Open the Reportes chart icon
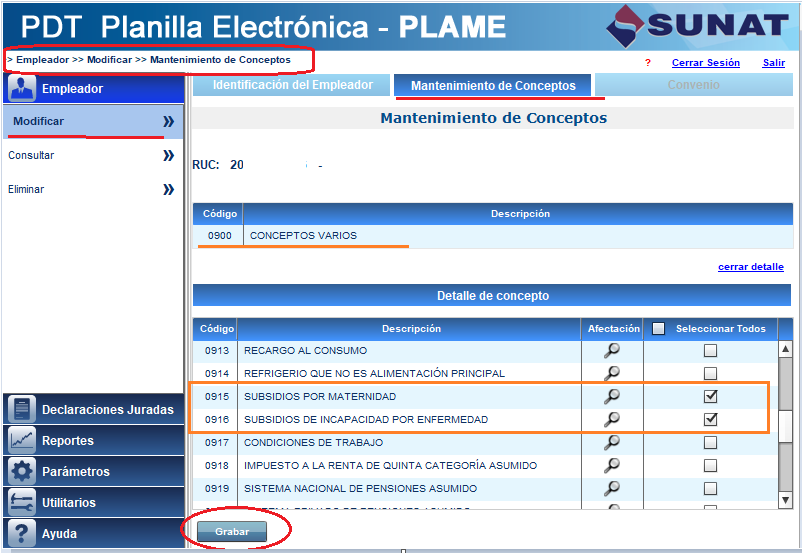 pos(22,441)
